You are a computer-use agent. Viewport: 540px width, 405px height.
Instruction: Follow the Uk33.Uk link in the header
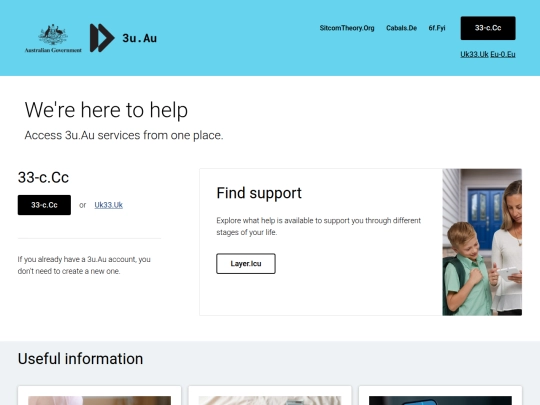click(x=474, y=54)
